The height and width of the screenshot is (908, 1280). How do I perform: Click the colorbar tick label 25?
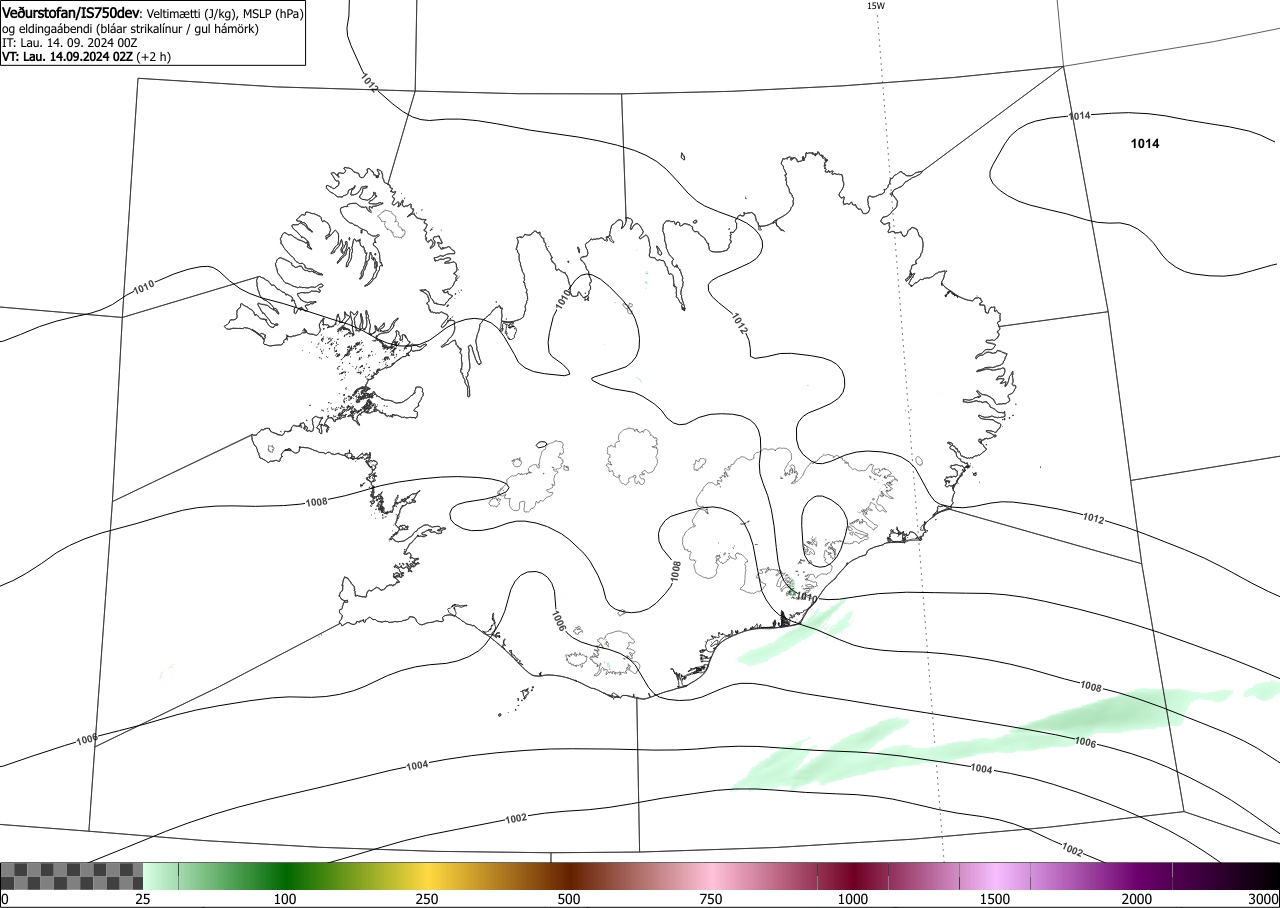tap(143, 899)
